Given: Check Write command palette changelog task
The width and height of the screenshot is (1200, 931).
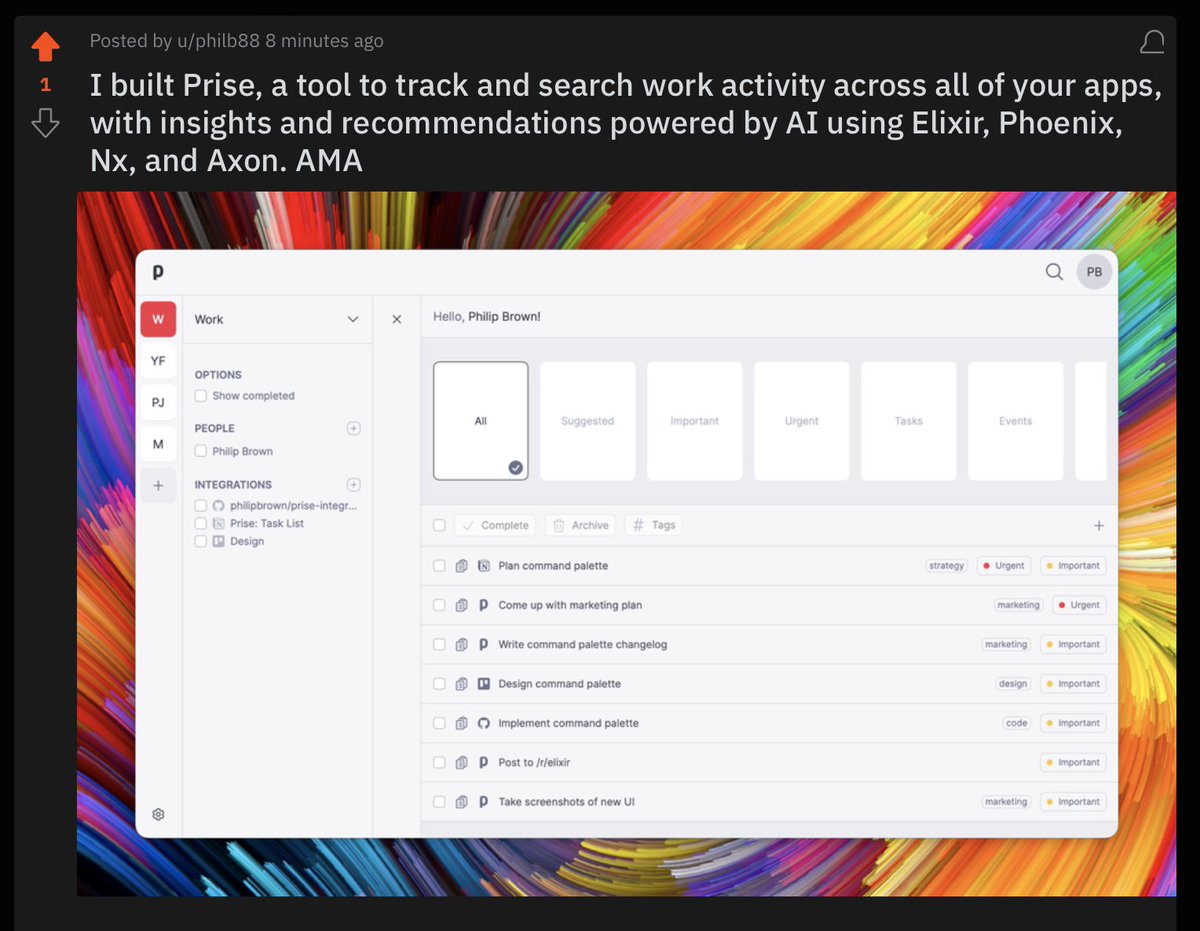Looking at the screenshot, I should 439,644.
